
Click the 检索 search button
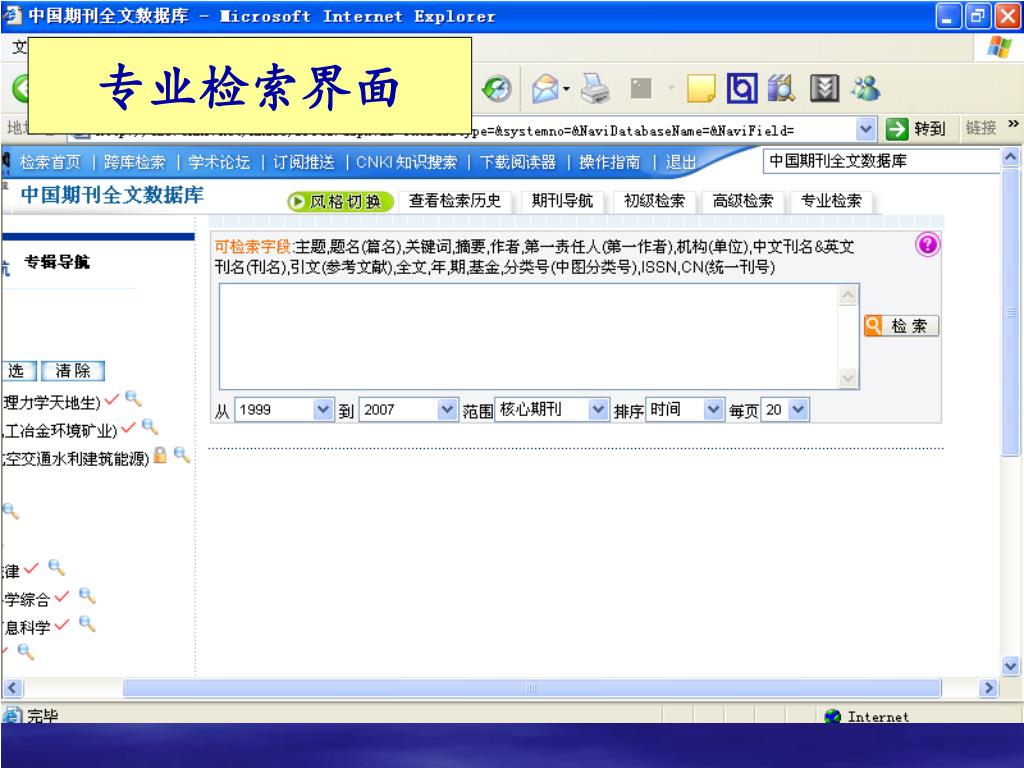pyautogui.click(x=901, y=325)
